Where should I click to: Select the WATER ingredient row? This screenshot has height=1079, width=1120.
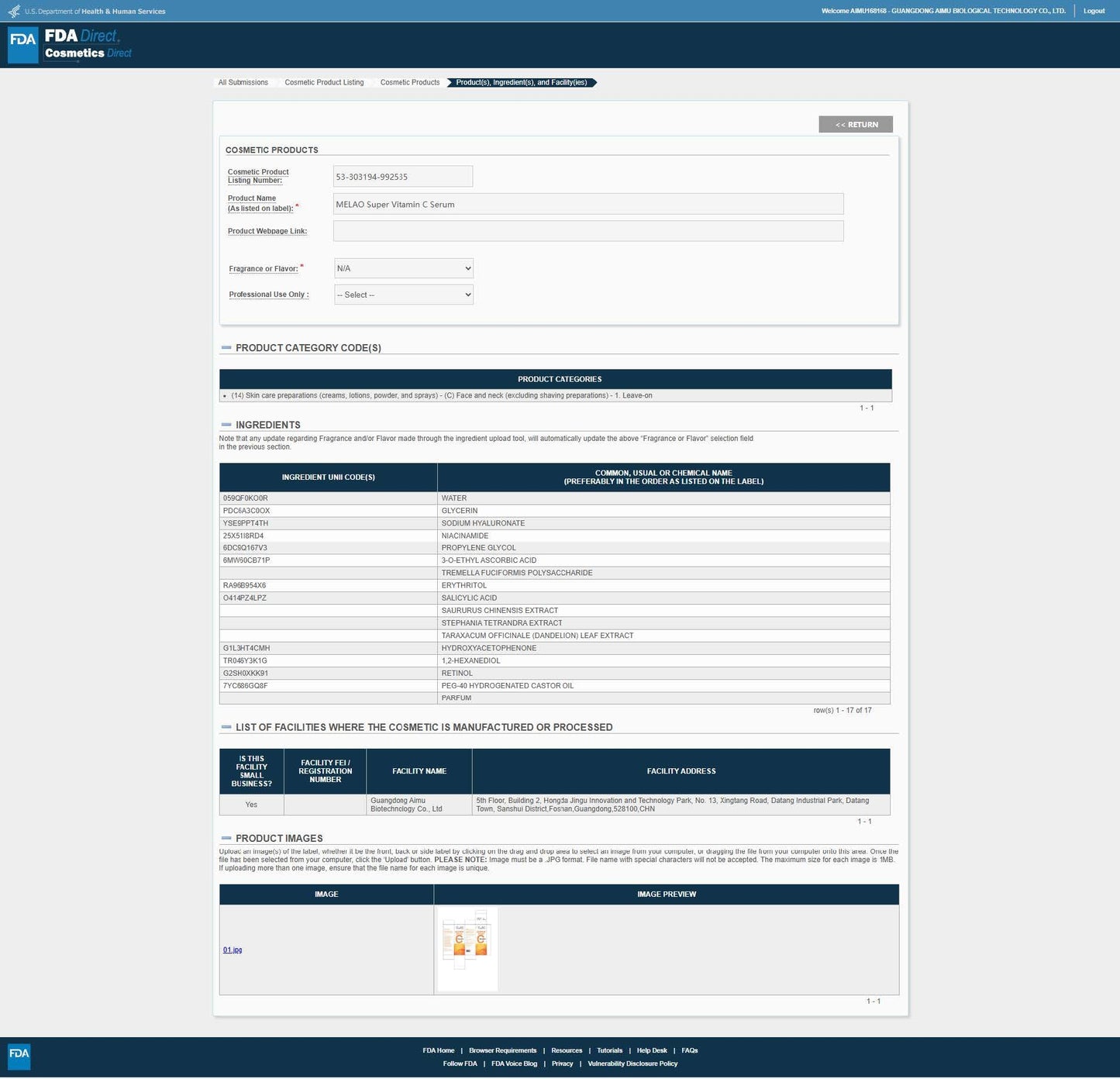(x=554, y=498)
